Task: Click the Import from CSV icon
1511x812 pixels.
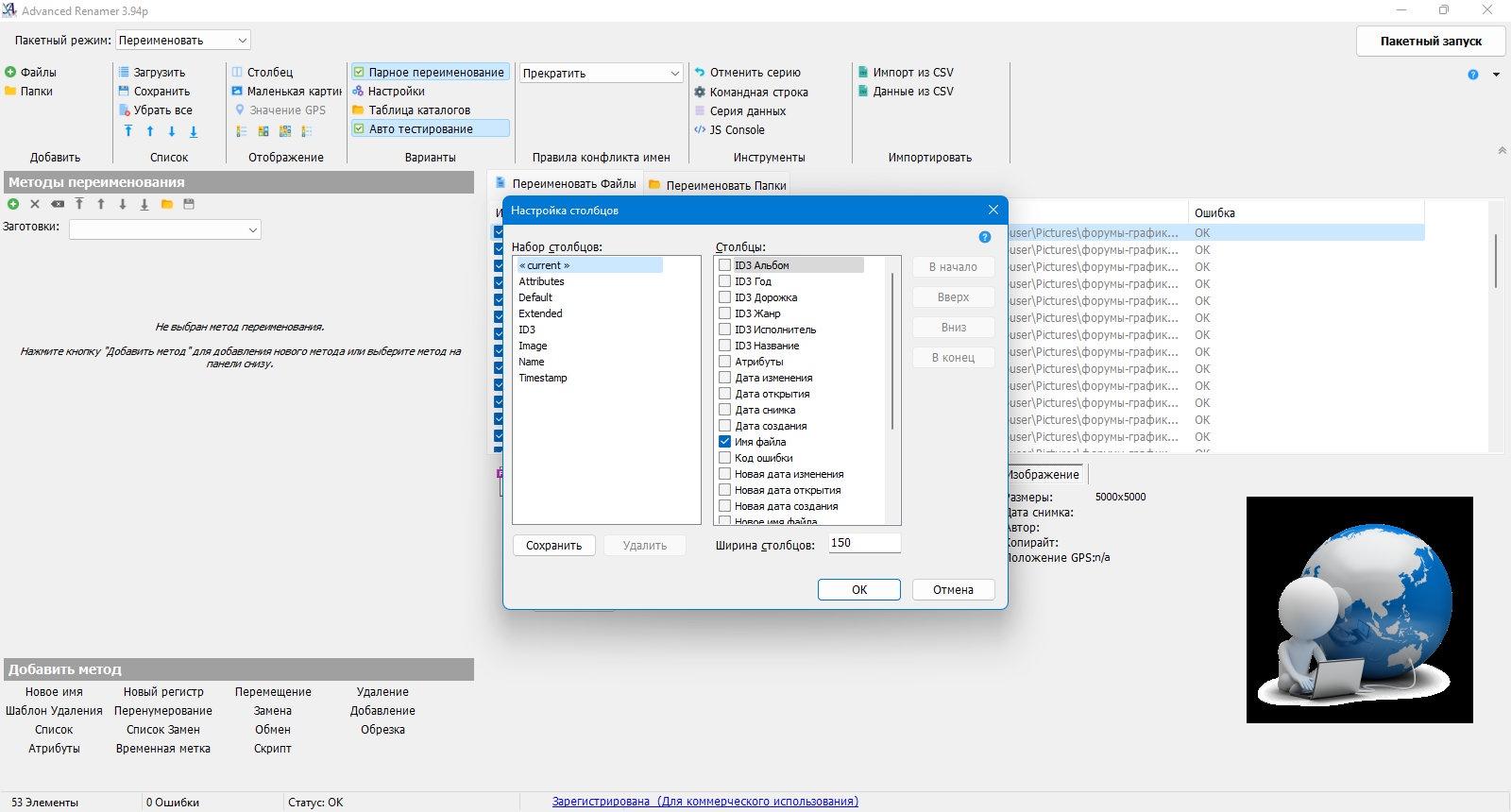Action: [863, 72]
